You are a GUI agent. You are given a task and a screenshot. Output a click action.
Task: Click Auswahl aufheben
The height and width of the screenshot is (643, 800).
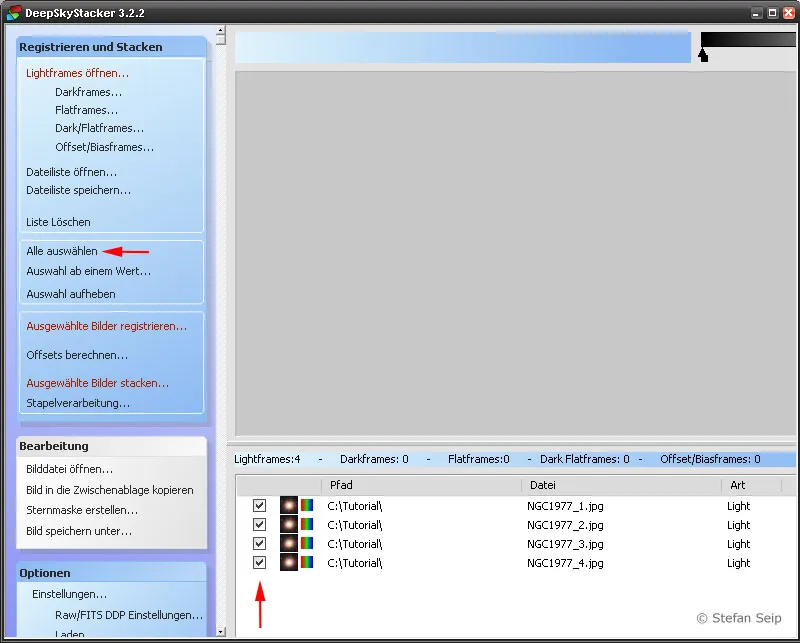click(x=71, y=294)
